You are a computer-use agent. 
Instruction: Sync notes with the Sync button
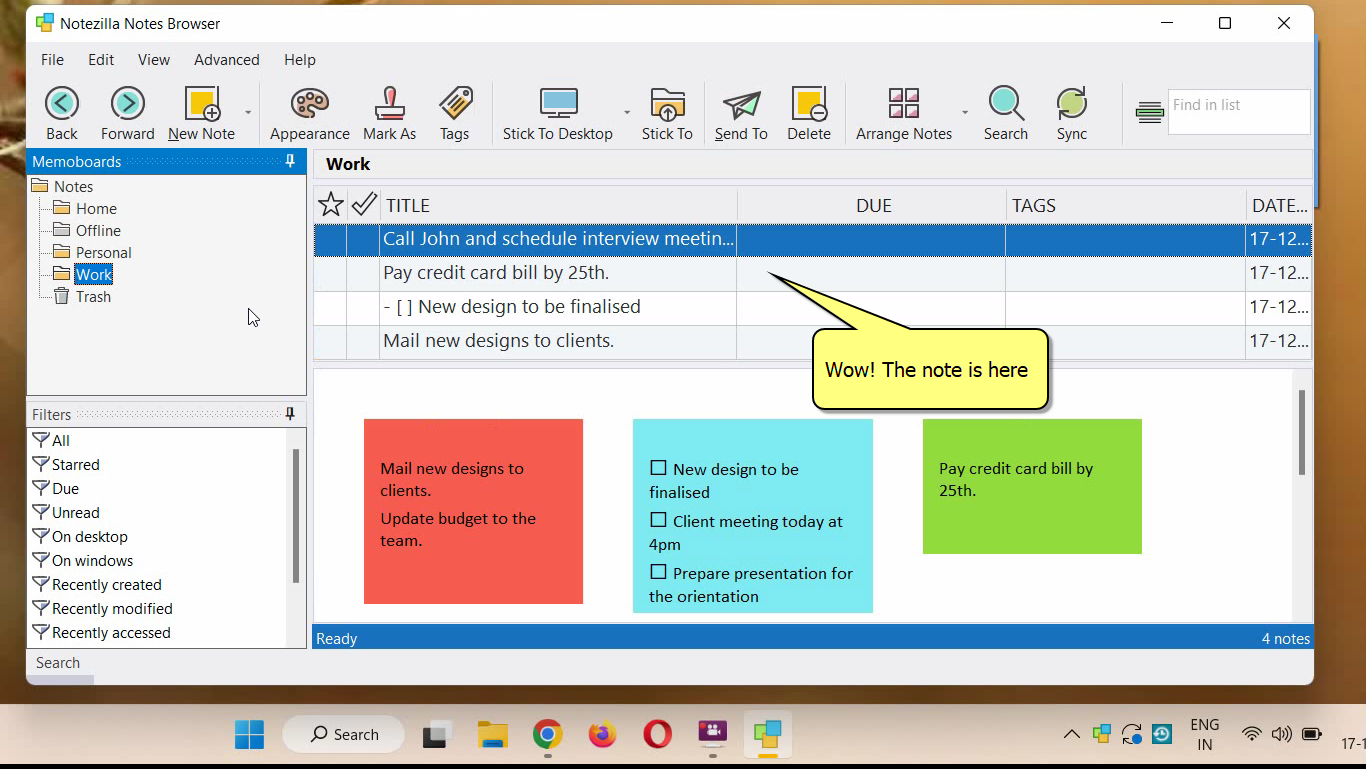click(x=1071, y=113)
